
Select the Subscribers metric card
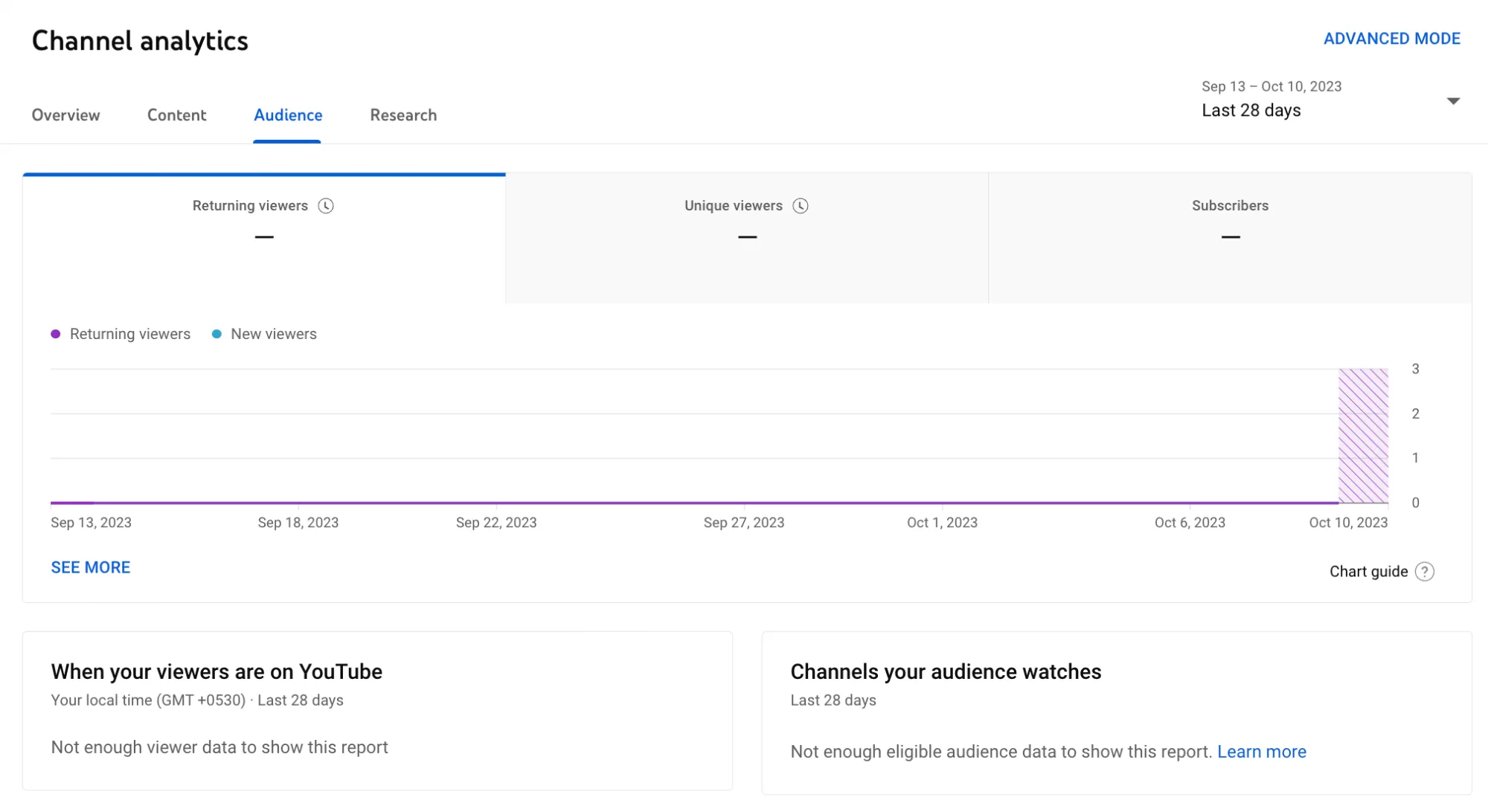click(1230, 238)
